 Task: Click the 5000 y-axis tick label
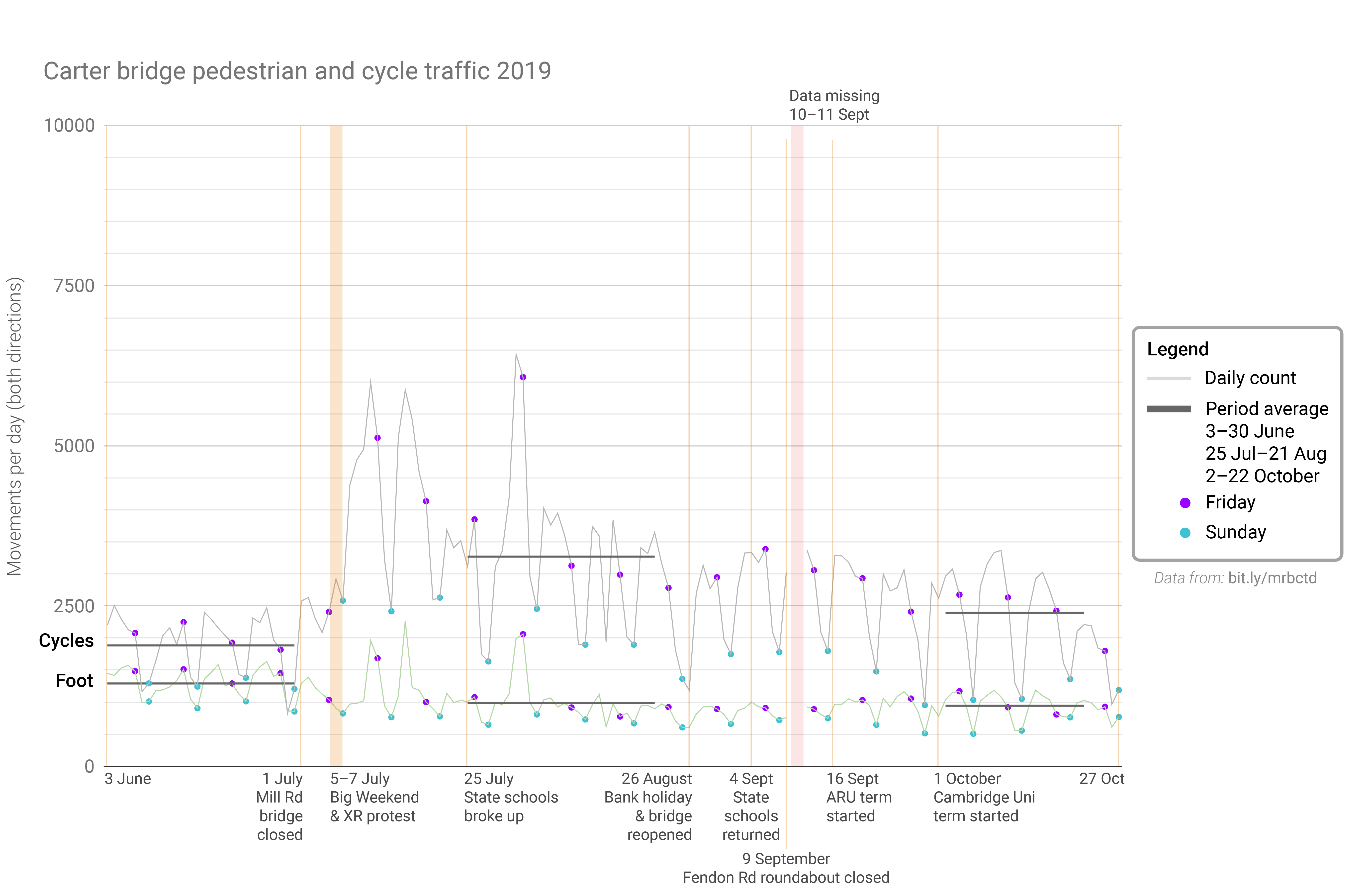(x=74, y=446)
